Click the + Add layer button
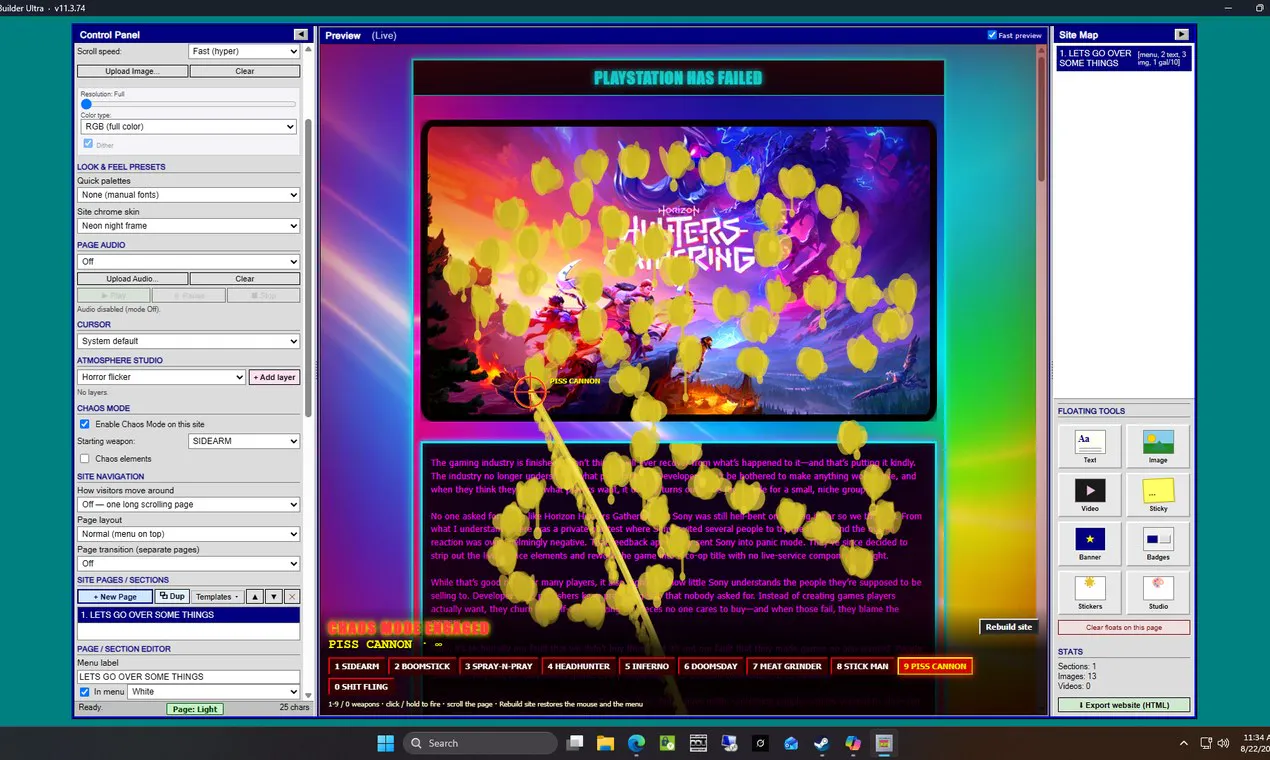This screenshot has height=760, width=1270. (x=274, y=377)
